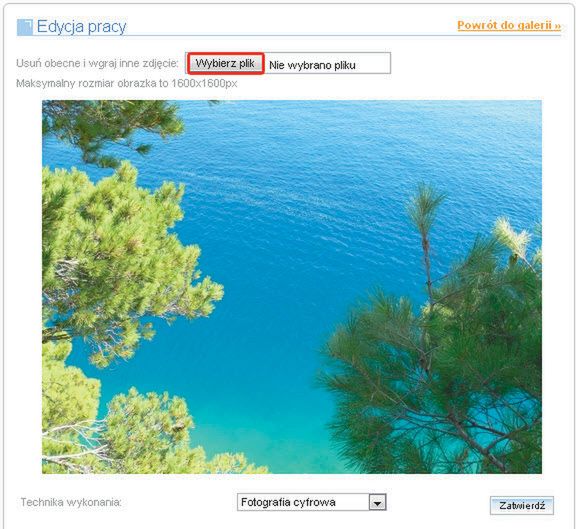Click the Nie wybrano pliku file field
This screenshot has height=529, width=579.
tap(327, 65)
